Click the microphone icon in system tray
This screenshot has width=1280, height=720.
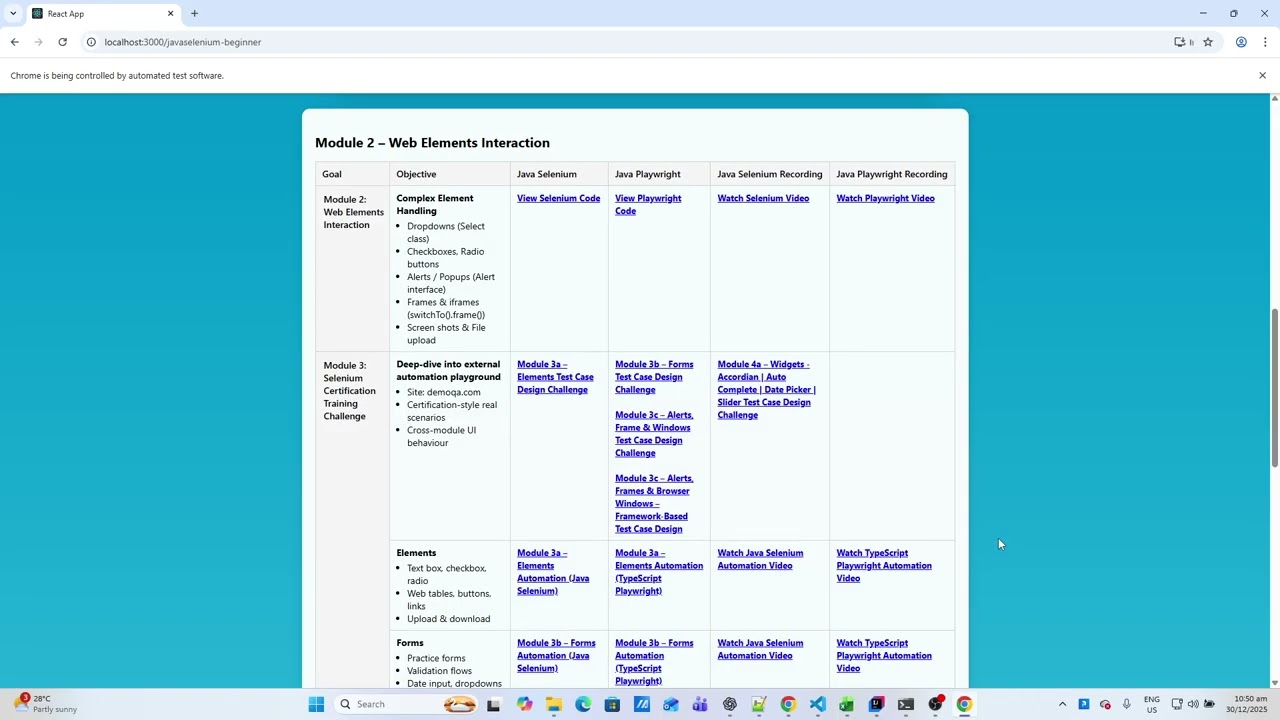tap(1127, 704)
